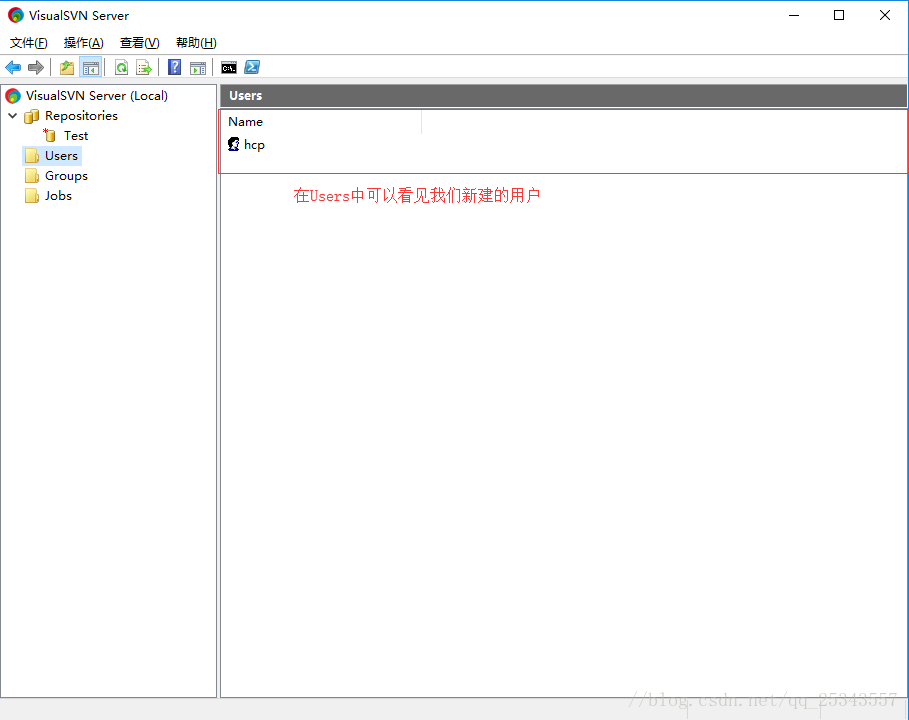Open the 文件(F) menu

(x=28, y=43)
